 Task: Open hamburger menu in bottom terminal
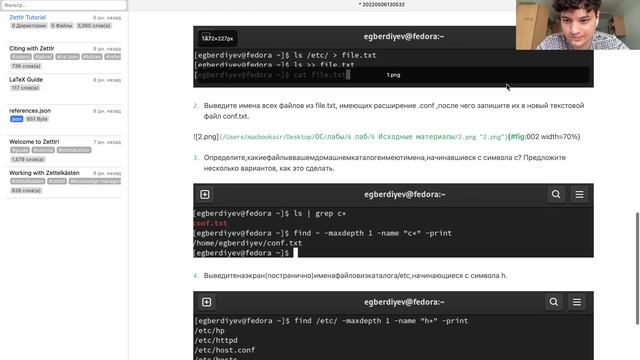[x=577, y=302]
